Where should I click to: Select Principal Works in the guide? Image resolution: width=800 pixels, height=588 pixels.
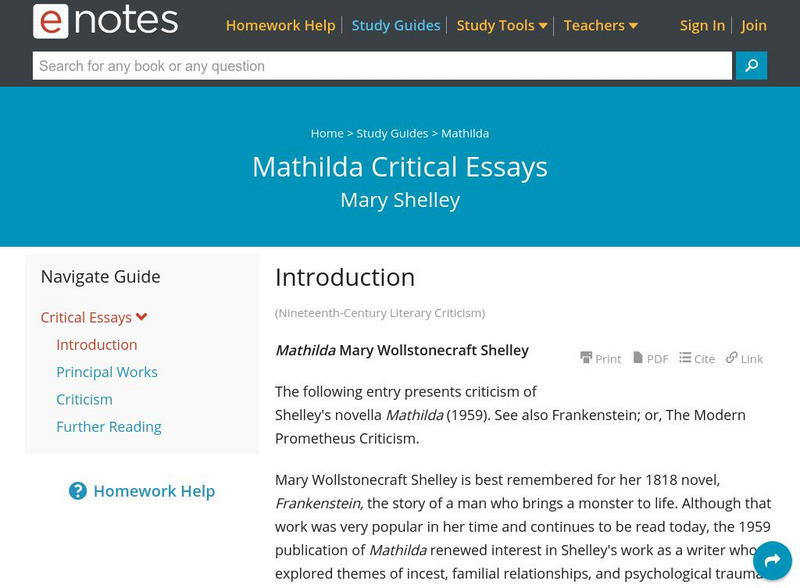click(107, 372)
